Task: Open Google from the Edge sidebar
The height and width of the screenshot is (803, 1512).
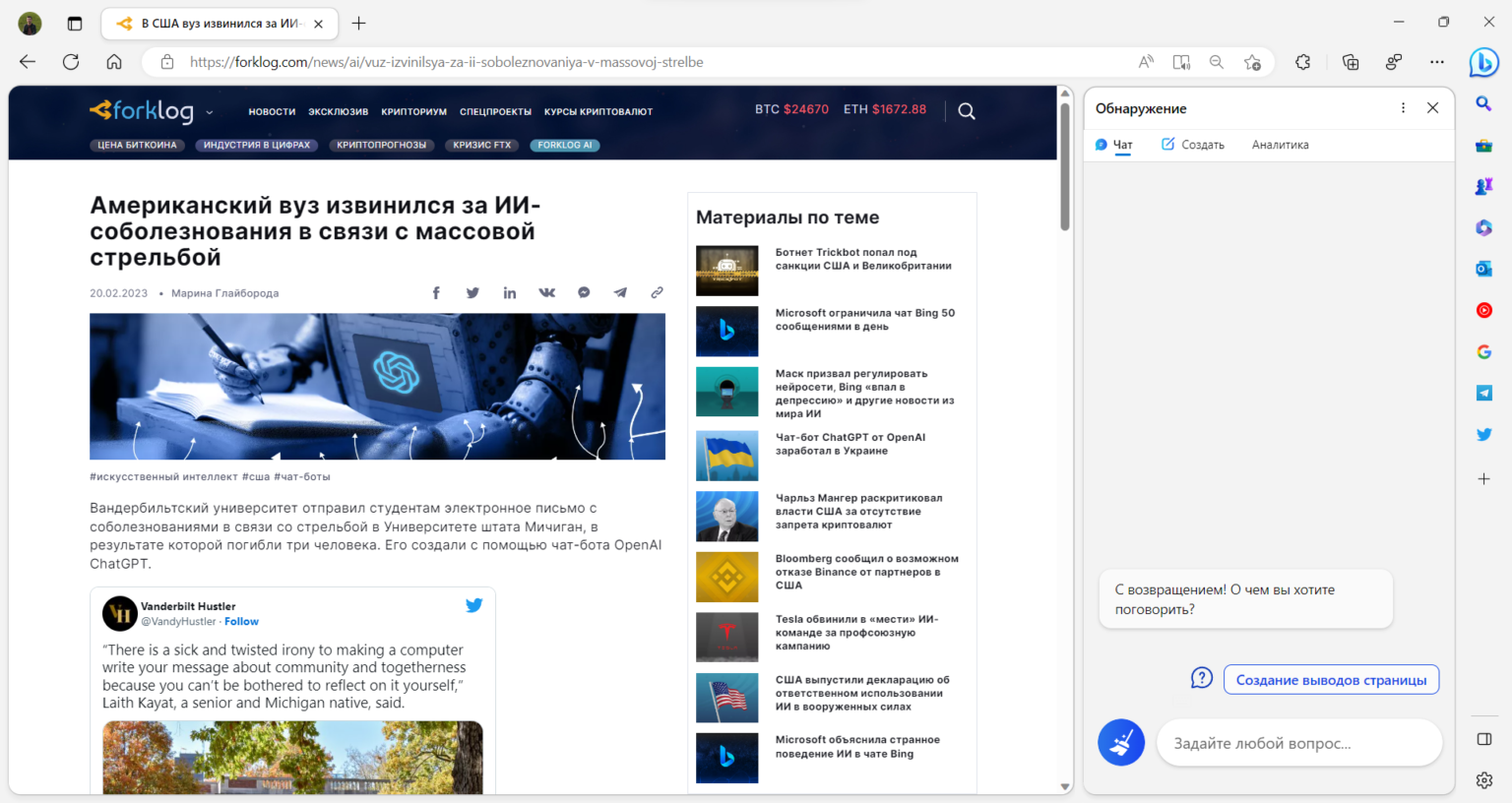Action: point(1484,351)
